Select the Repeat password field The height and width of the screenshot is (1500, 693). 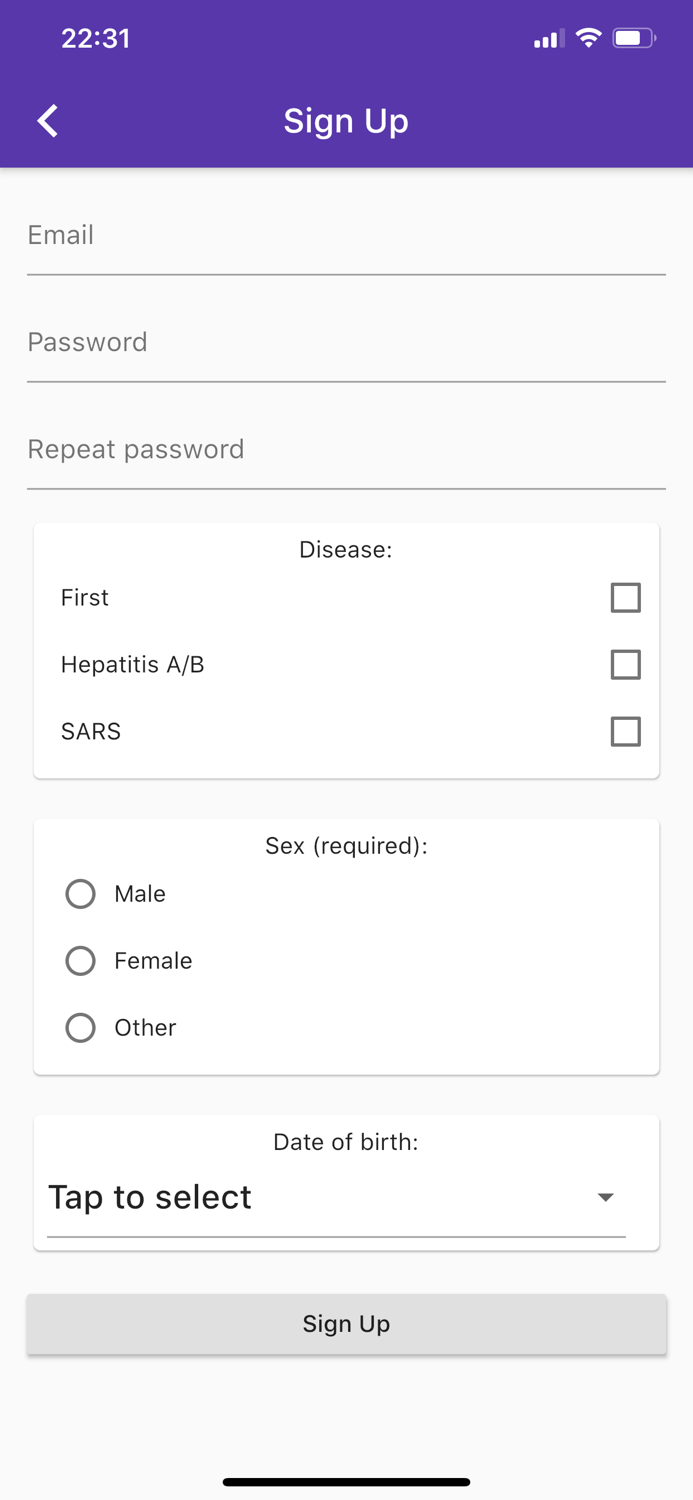(346, 450)
